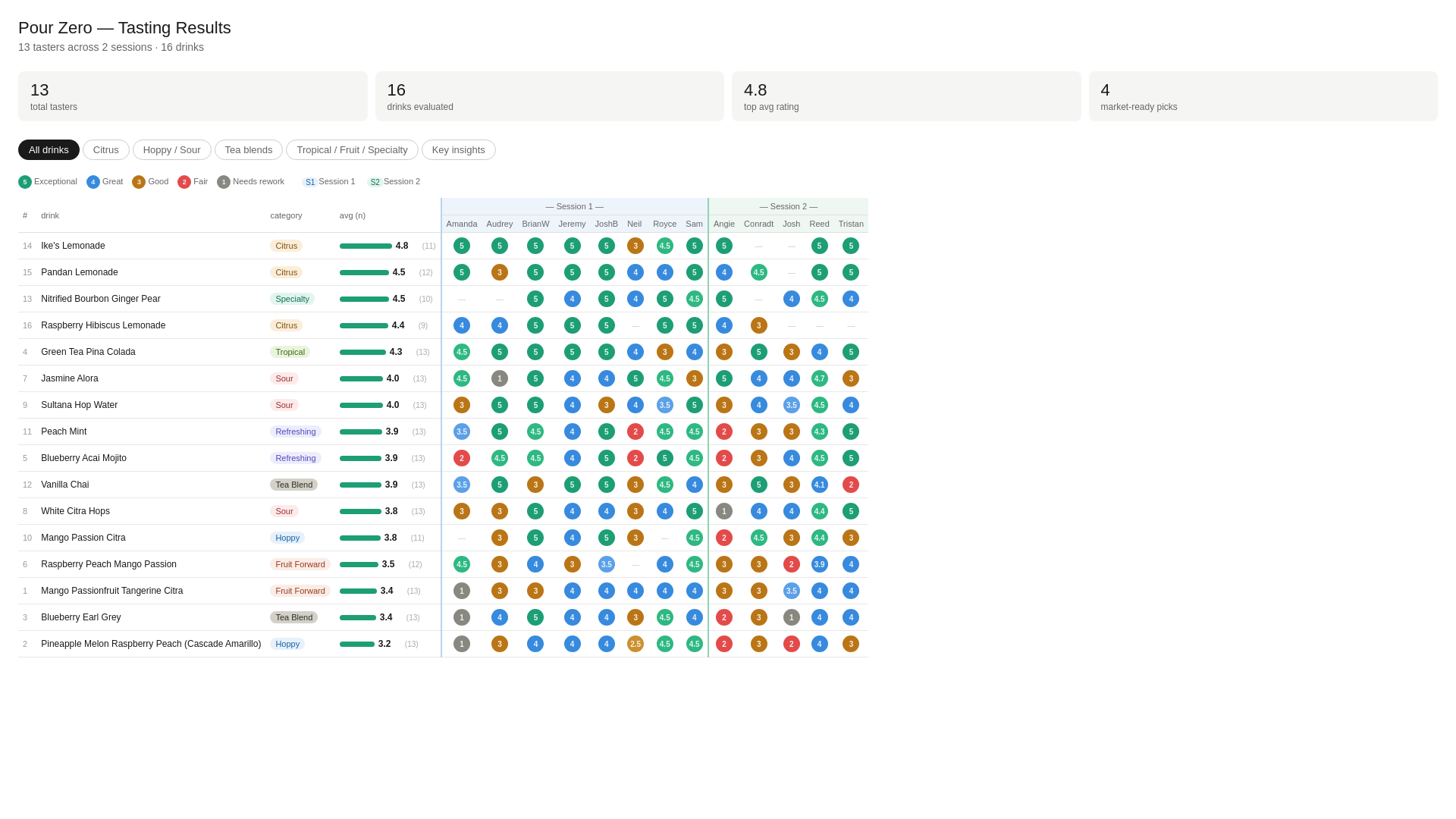Viewport: 1456px width, 819px height.
Task: Open the Tea blends tab
Action: click(249, 150)
